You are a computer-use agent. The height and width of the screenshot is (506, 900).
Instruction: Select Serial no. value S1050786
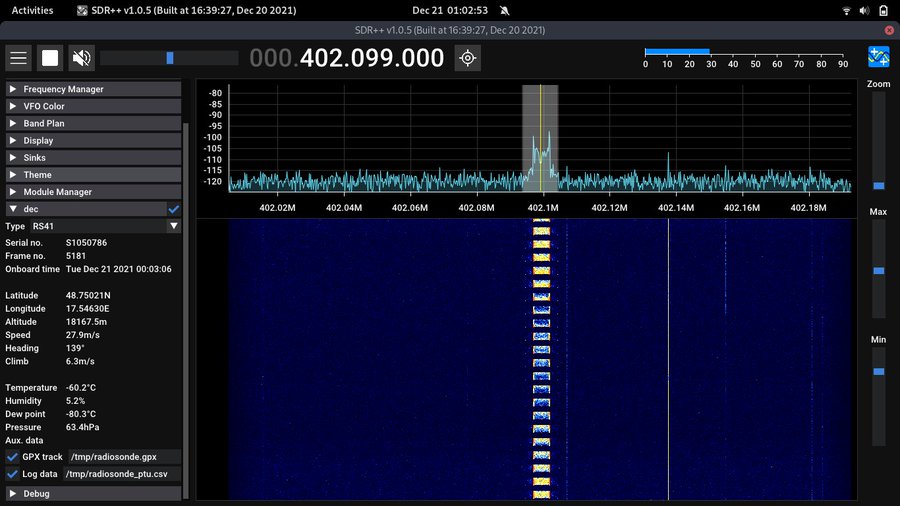tap(86, 243)
